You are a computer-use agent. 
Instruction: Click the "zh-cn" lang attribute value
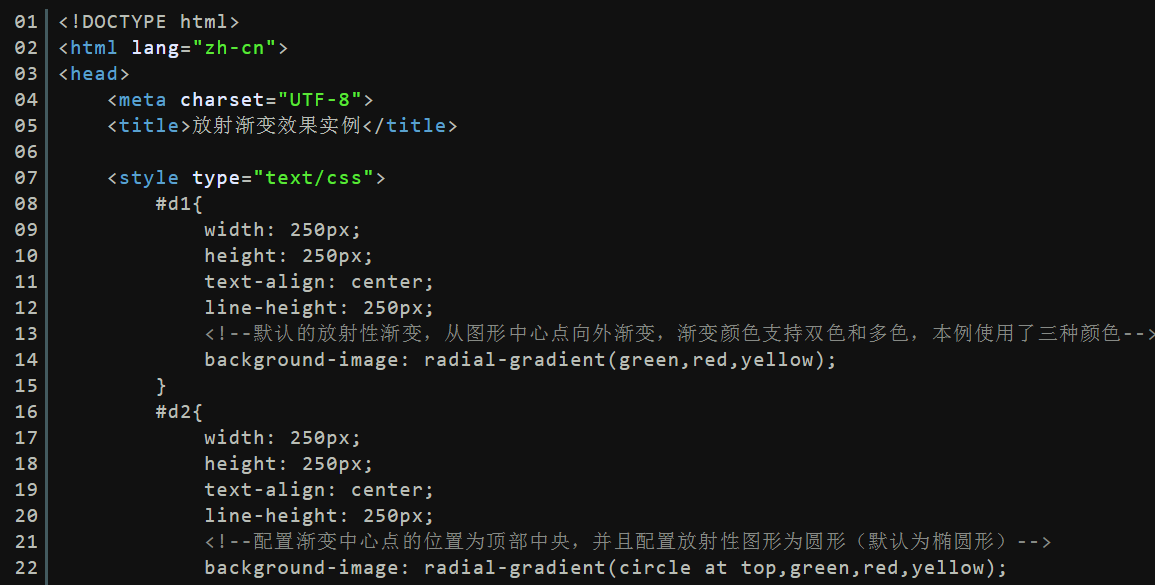click(x=234, y=48)
